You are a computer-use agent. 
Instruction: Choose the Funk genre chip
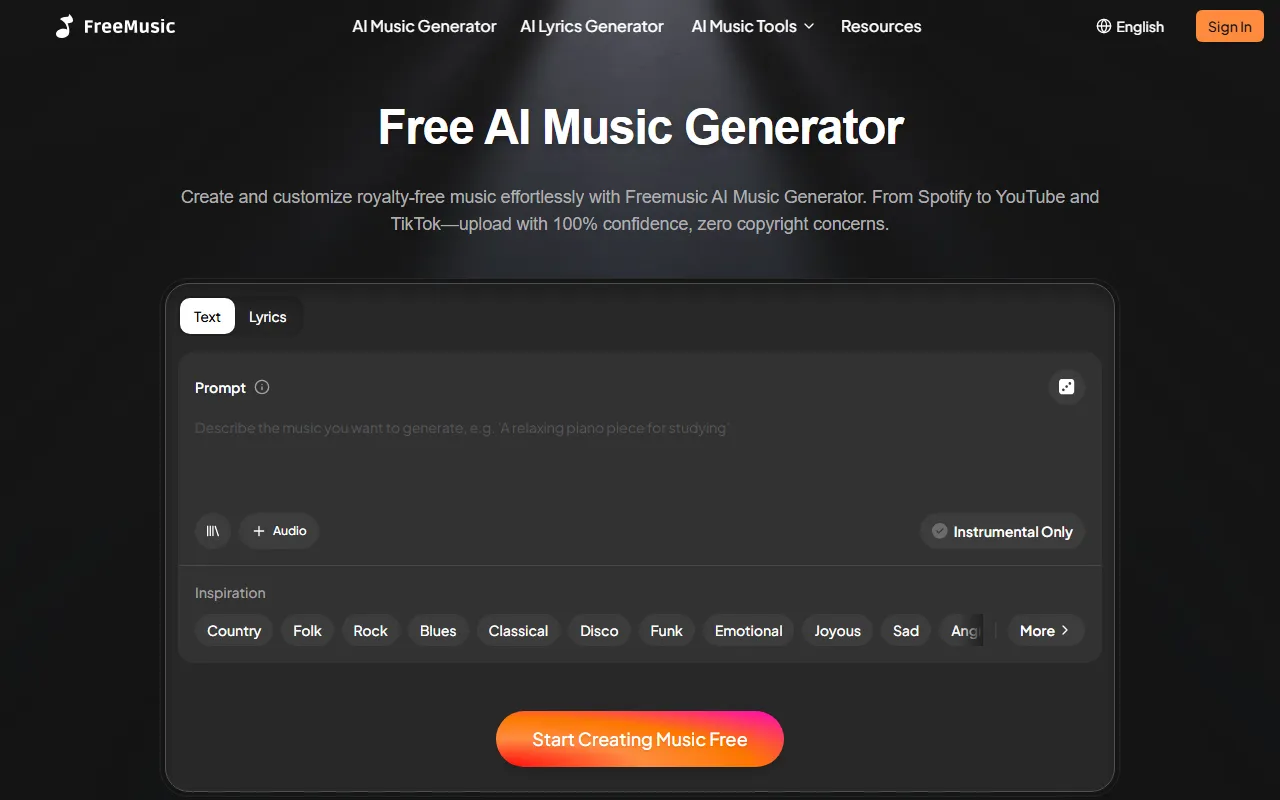[666, 630]
